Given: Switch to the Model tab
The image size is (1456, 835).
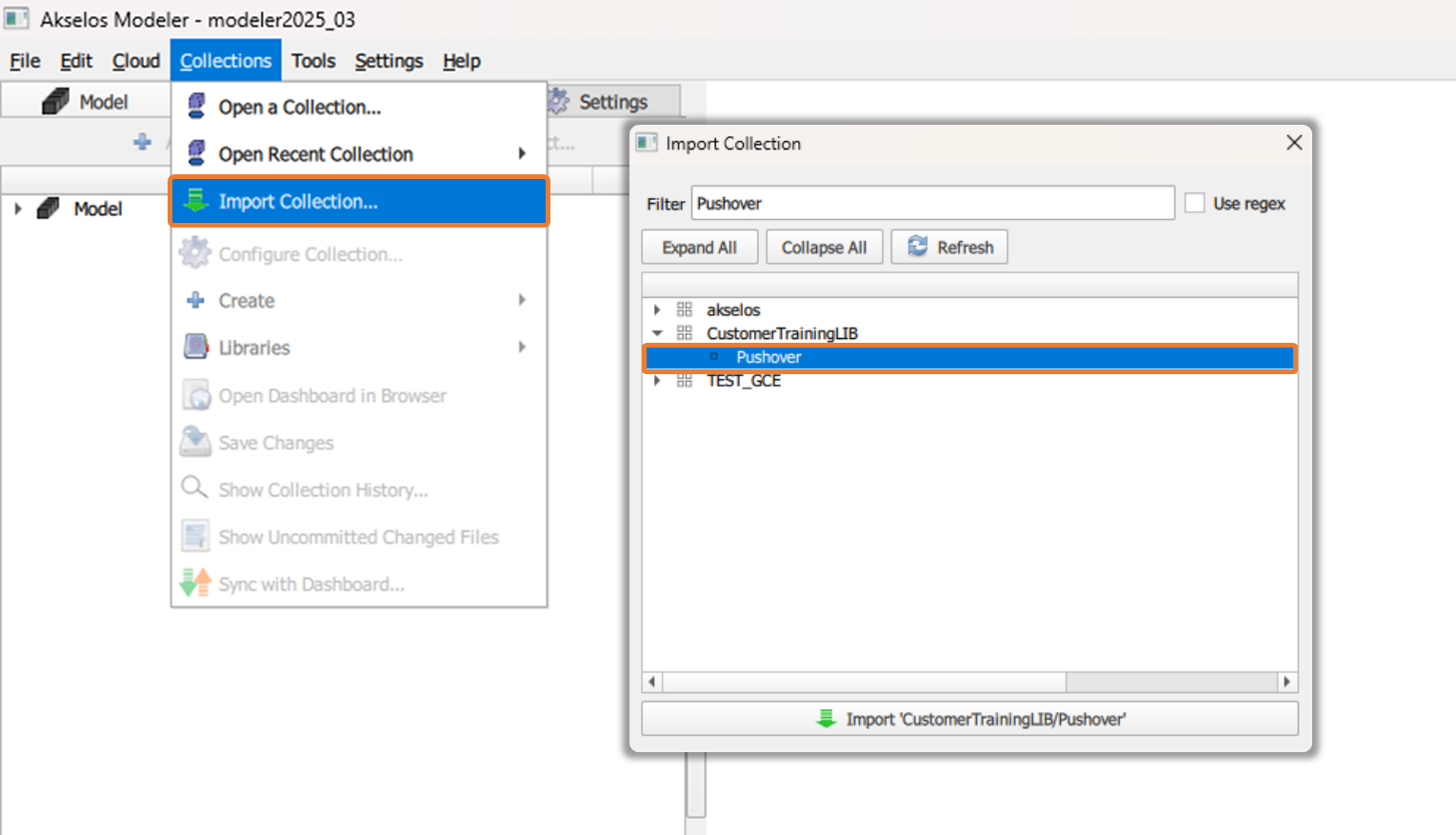Looking at the screenshot, I should [x=86, y=101].
